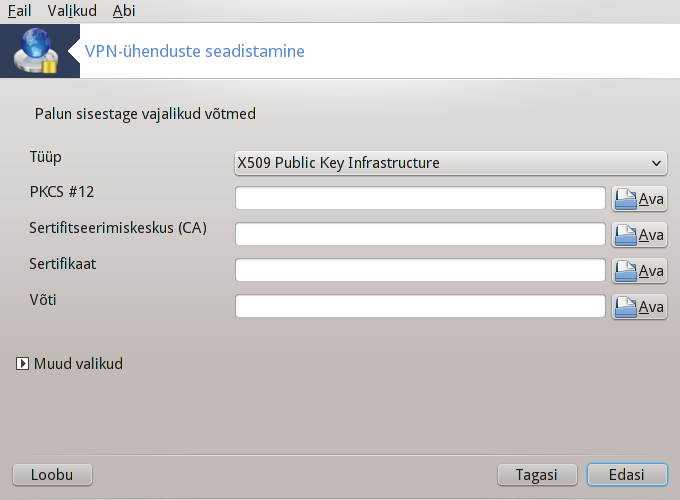The height and width of the screenshot is (500, 680).
Task: Focus the Sertifitseerimiskeskus (CA) text field
Action: [x=420, y=234]
